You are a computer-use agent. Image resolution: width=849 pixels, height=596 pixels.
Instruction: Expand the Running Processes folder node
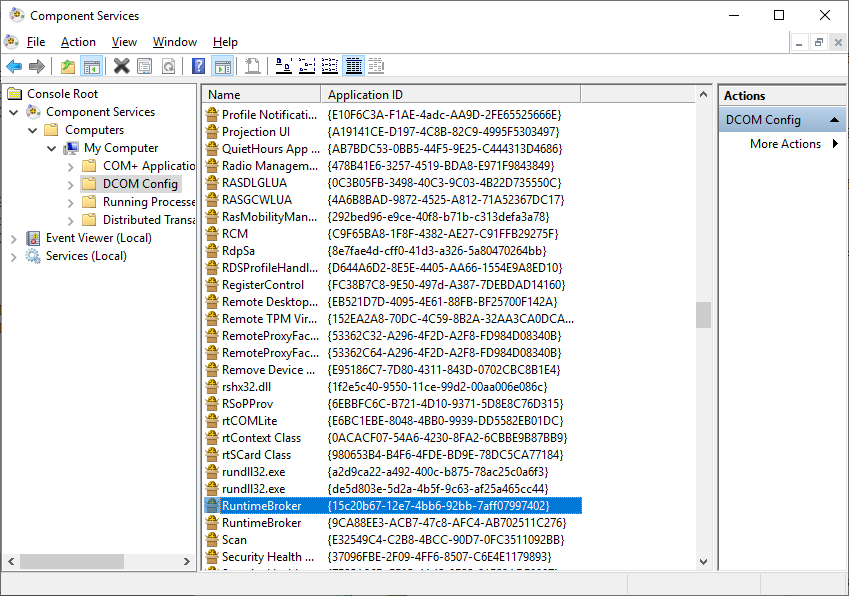(70, 203)
